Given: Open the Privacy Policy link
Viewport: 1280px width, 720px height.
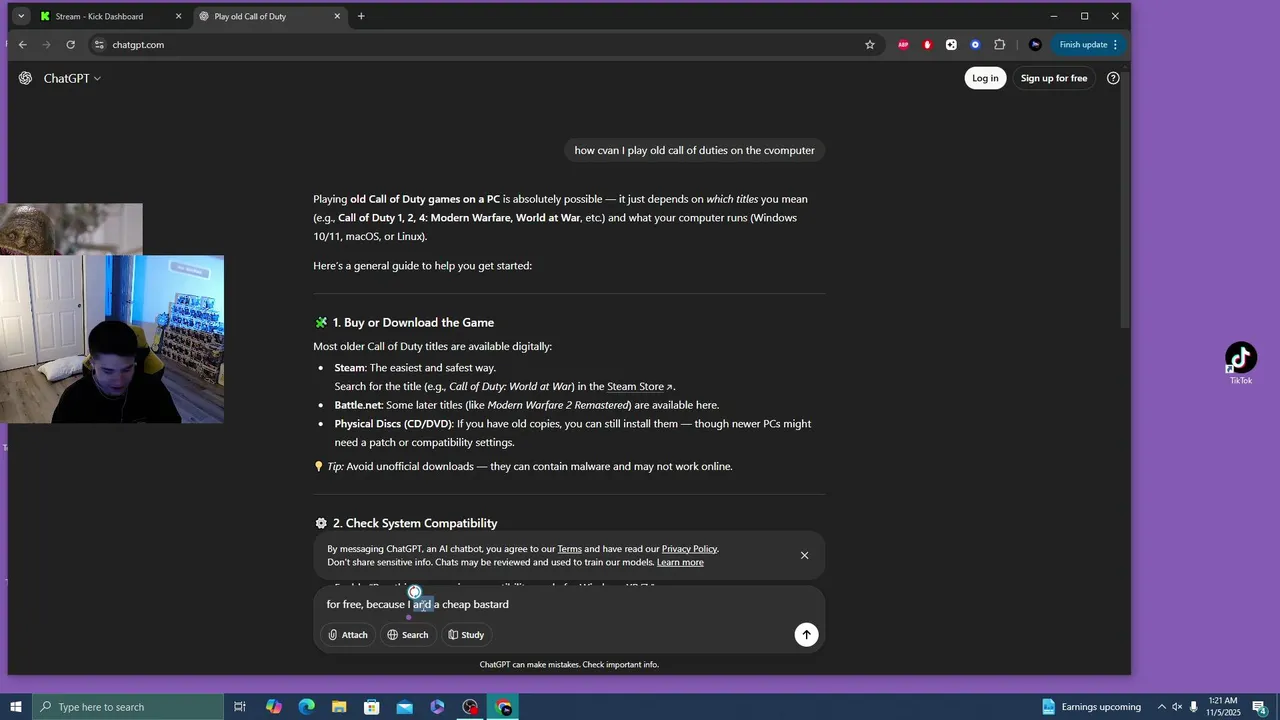Looking at the screenshot, I should [689, 548].
